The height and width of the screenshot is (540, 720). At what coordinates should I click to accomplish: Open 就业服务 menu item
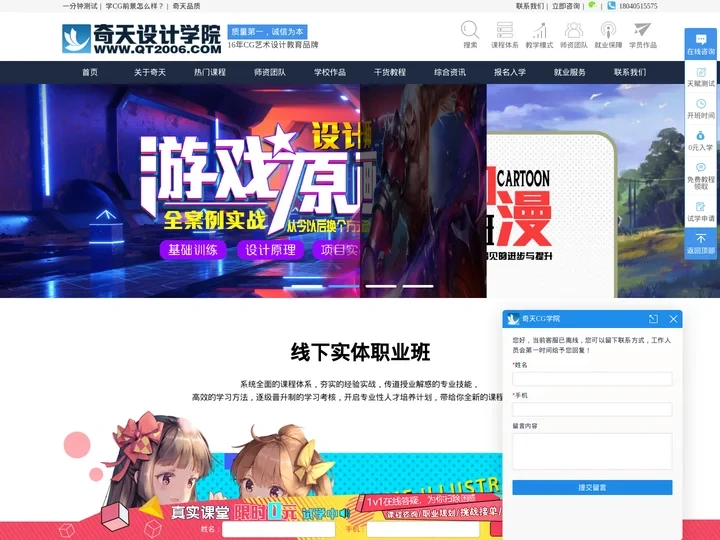point(570,72)
